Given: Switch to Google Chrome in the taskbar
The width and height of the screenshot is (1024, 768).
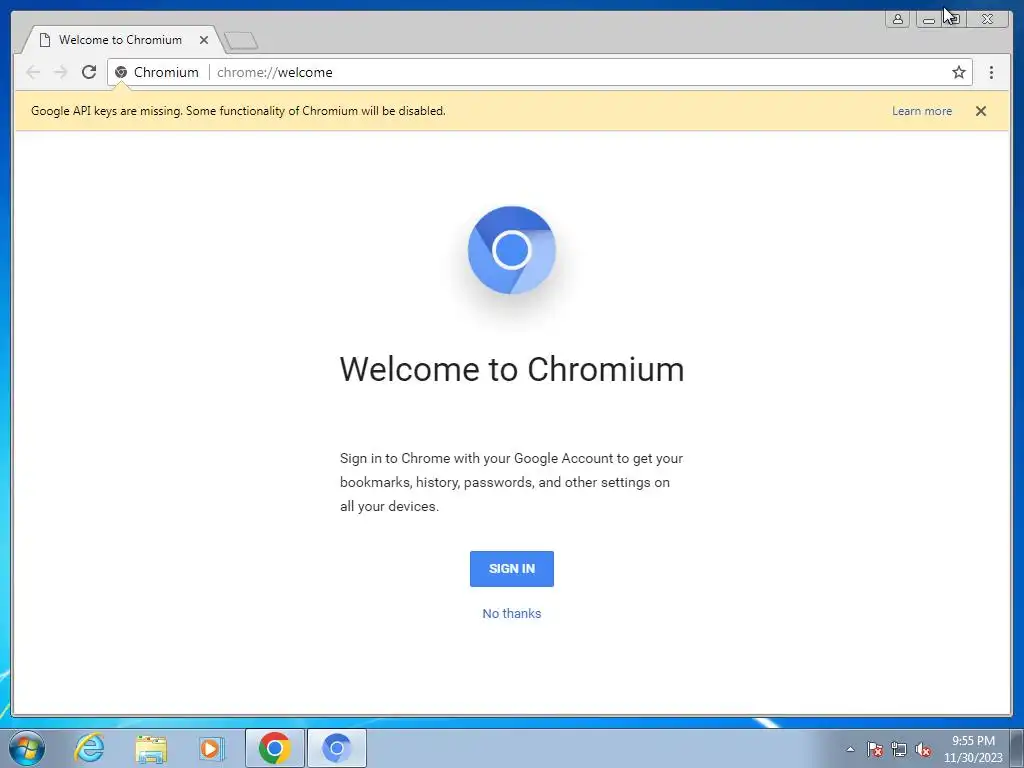Looking at the screenshot, I should click(274, 748).
